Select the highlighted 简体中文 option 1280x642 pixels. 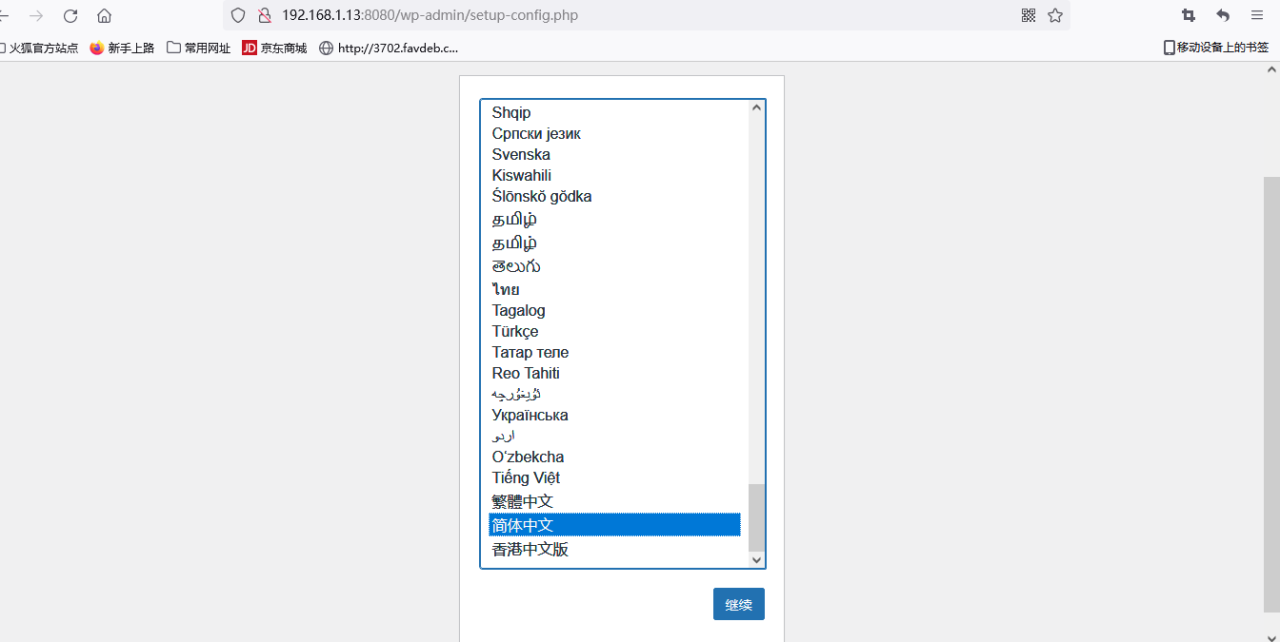point(614,525)
